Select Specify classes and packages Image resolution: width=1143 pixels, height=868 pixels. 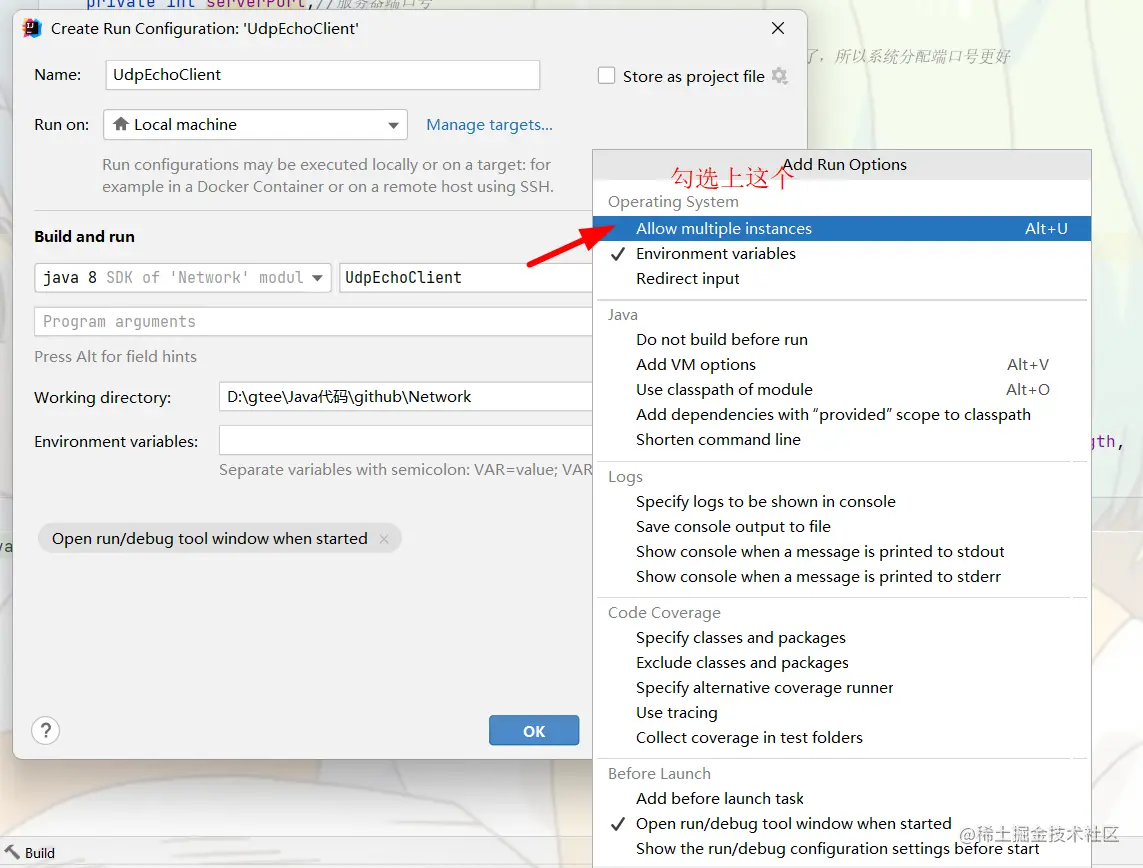coord(841,638)
